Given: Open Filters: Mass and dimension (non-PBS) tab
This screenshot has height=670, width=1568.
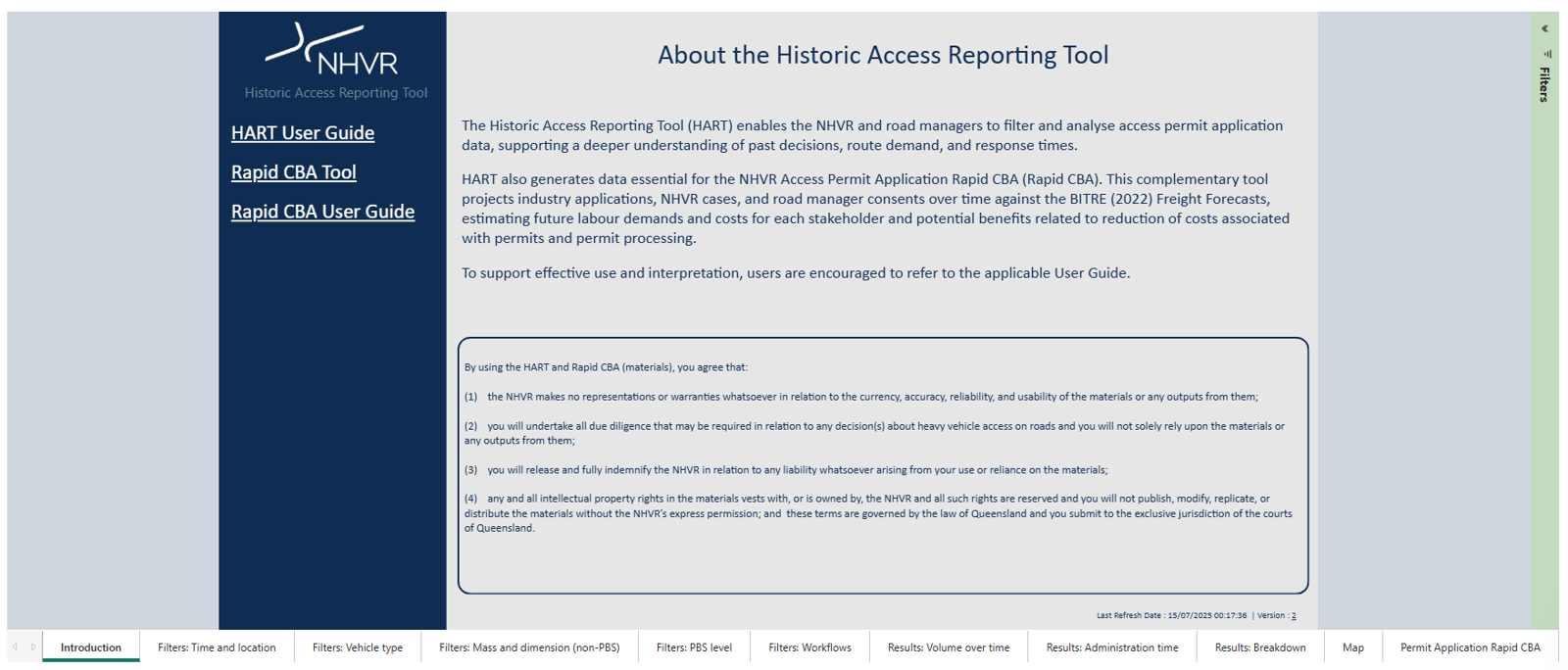Looking at the screenshot, I should [529, 647].
